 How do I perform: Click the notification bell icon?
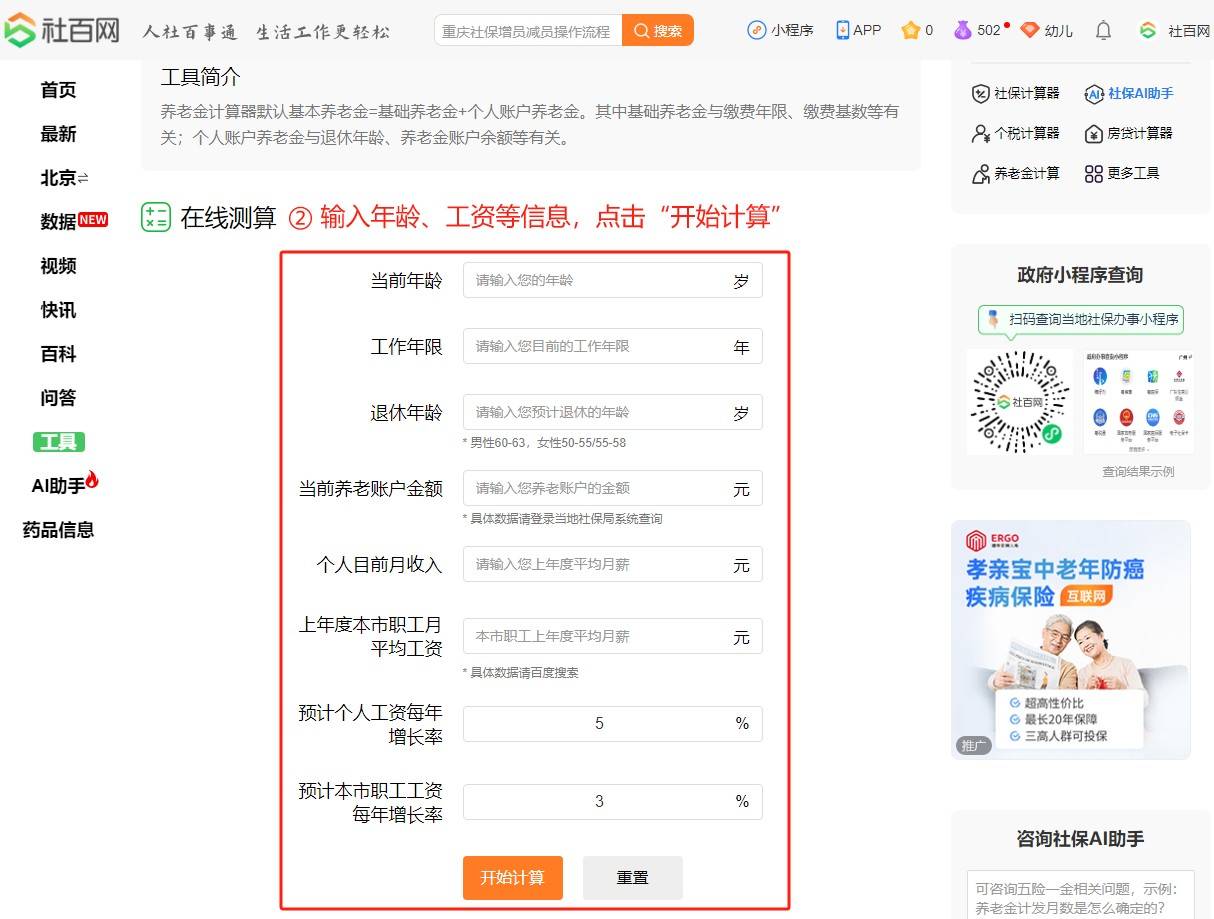[1103, 30]
